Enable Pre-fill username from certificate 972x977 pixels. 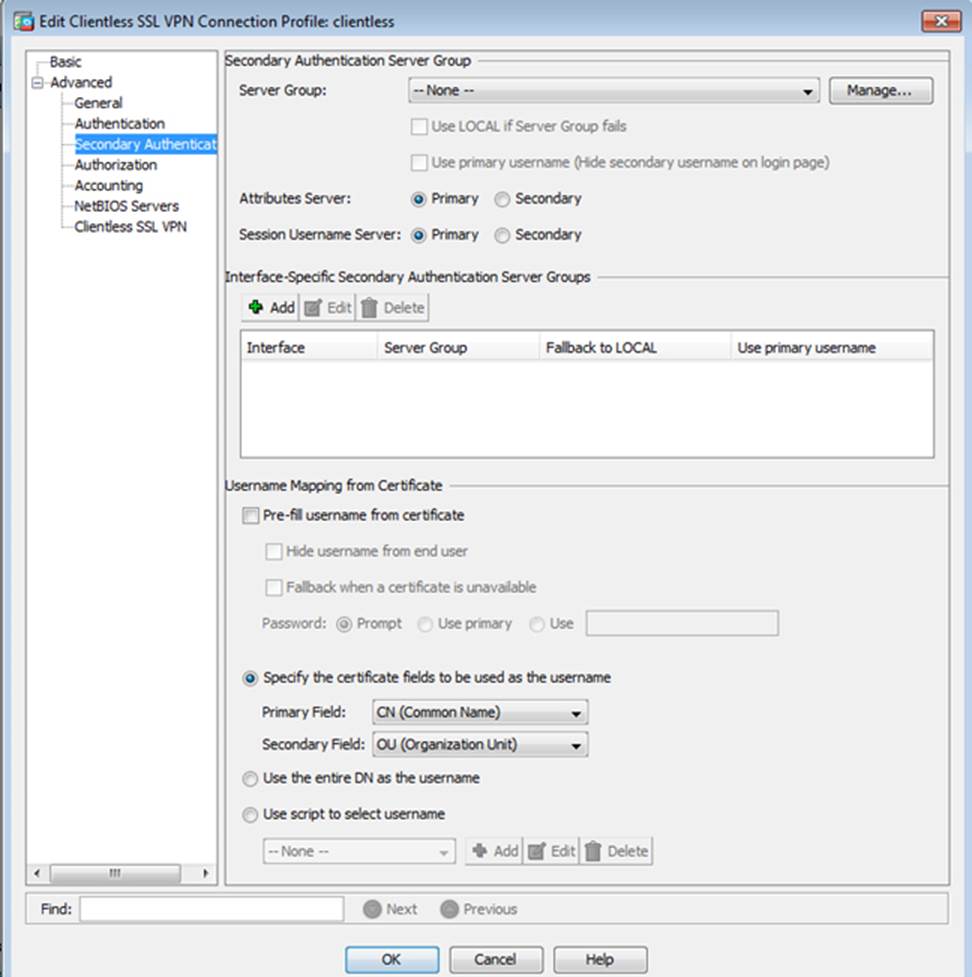click(250, 516)
